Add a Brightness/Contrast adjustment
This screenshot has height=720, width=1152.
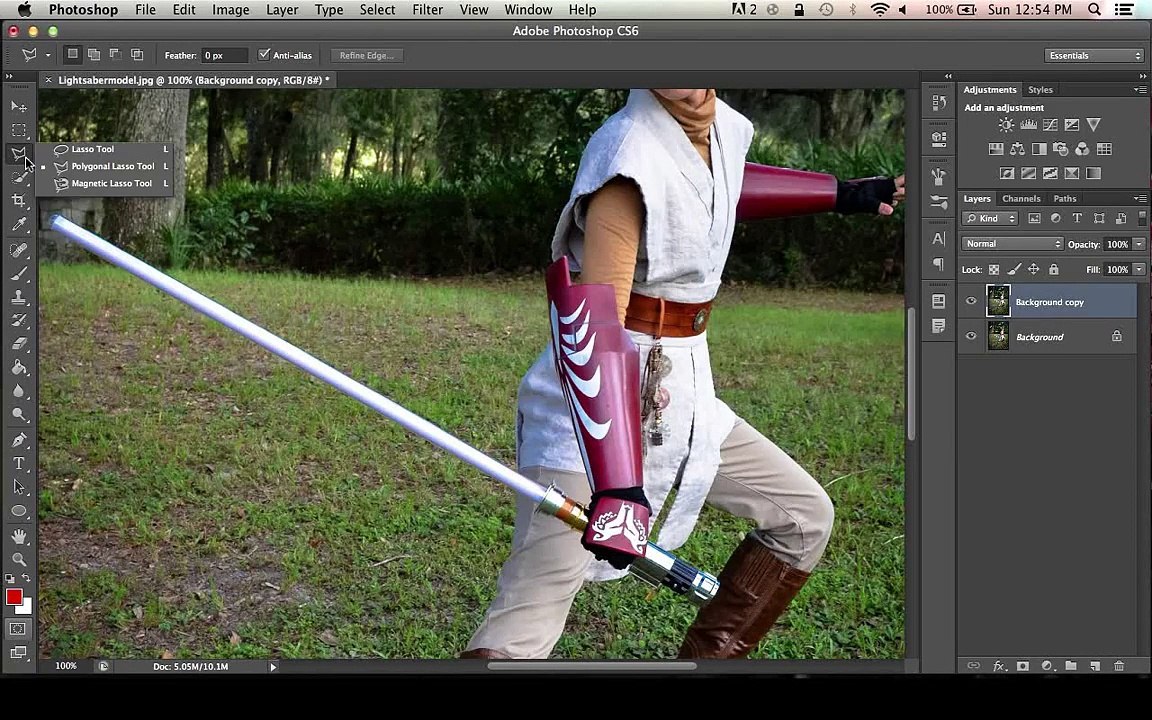[1006, 125]
